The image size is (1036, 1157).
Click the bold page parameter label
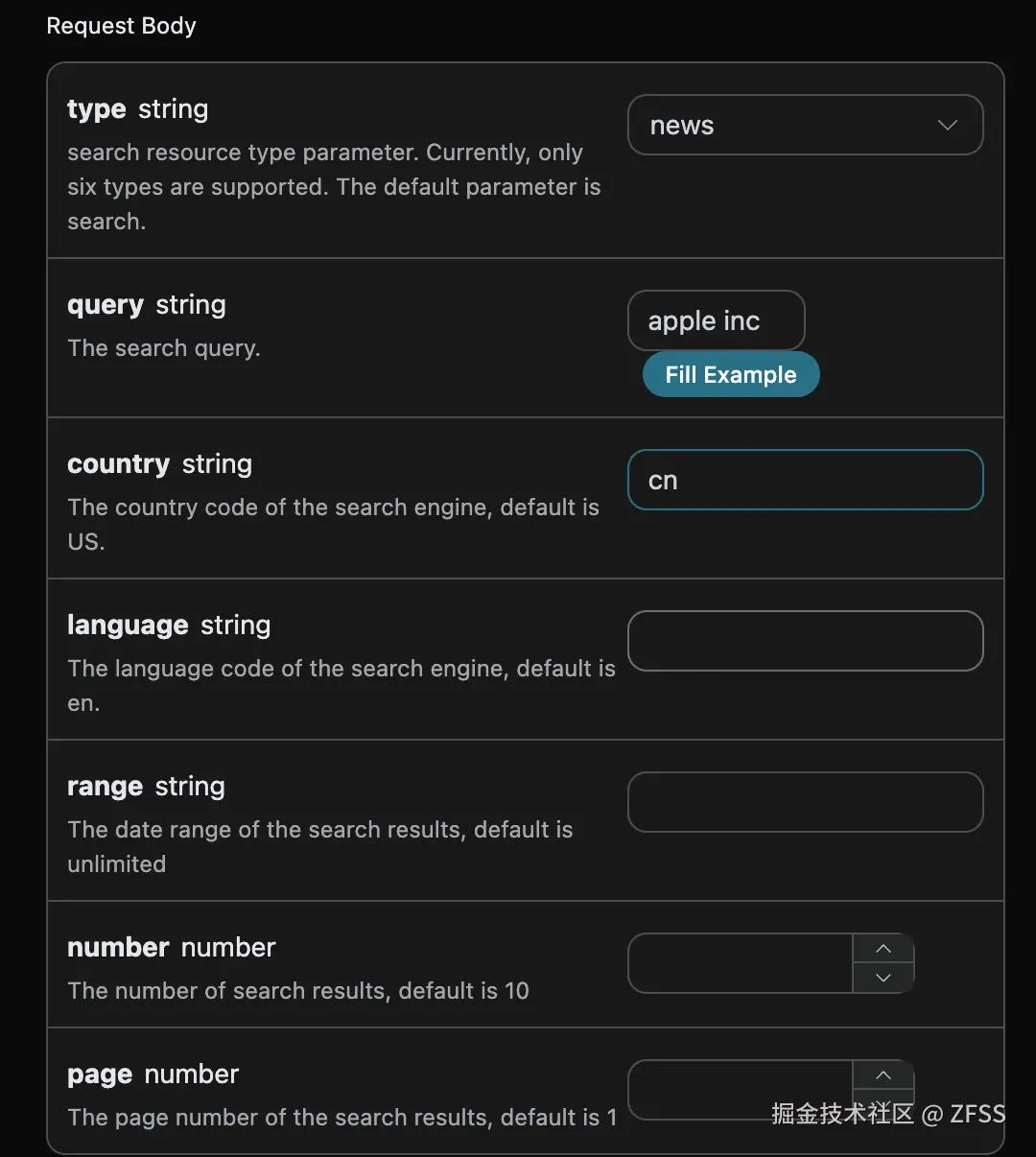[x=100, y=1074]
